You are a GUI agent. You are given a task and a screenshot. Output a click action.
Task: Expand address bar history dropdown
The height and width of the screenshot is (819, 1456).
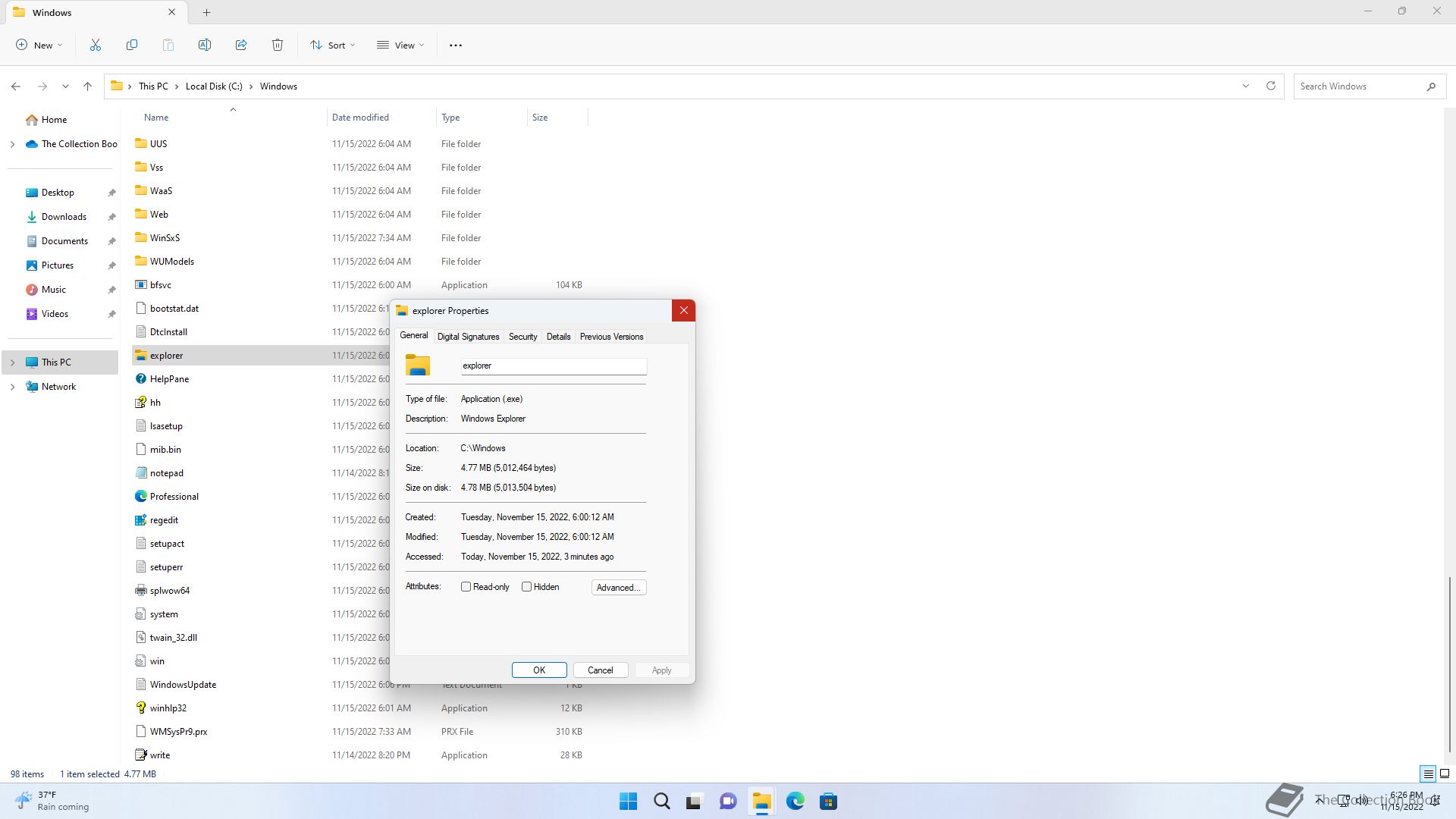tap(1245, 86)
